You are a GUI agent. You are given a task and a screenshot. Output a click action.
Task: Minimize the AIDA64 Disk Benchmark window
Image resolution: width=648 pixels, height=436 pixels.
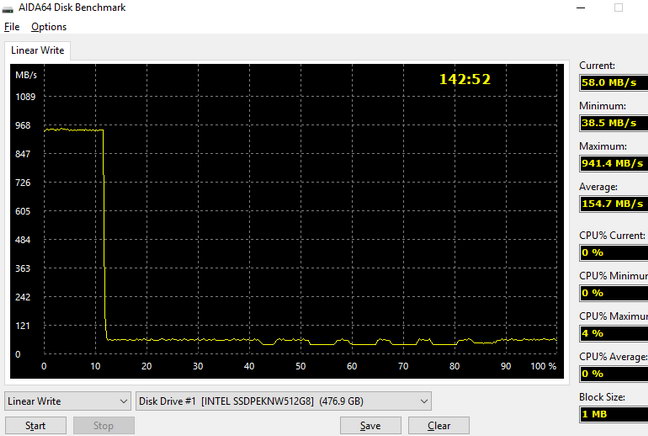(x=581, y=8)
